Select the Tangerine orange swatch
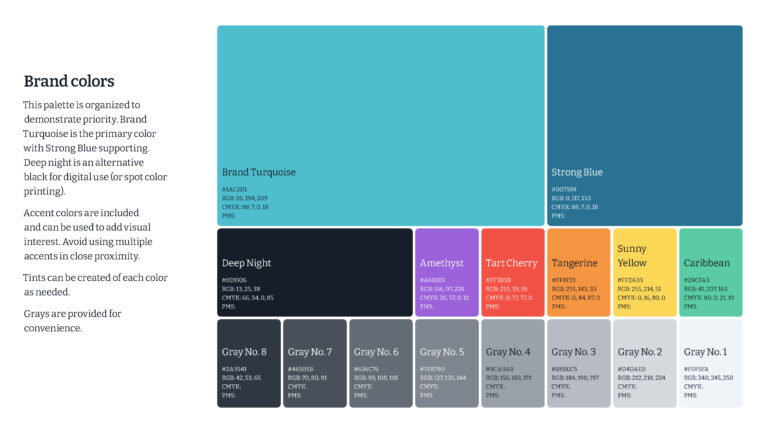This screenshot has width=768, height=432. pyautogui.click(x=578, y=272)
